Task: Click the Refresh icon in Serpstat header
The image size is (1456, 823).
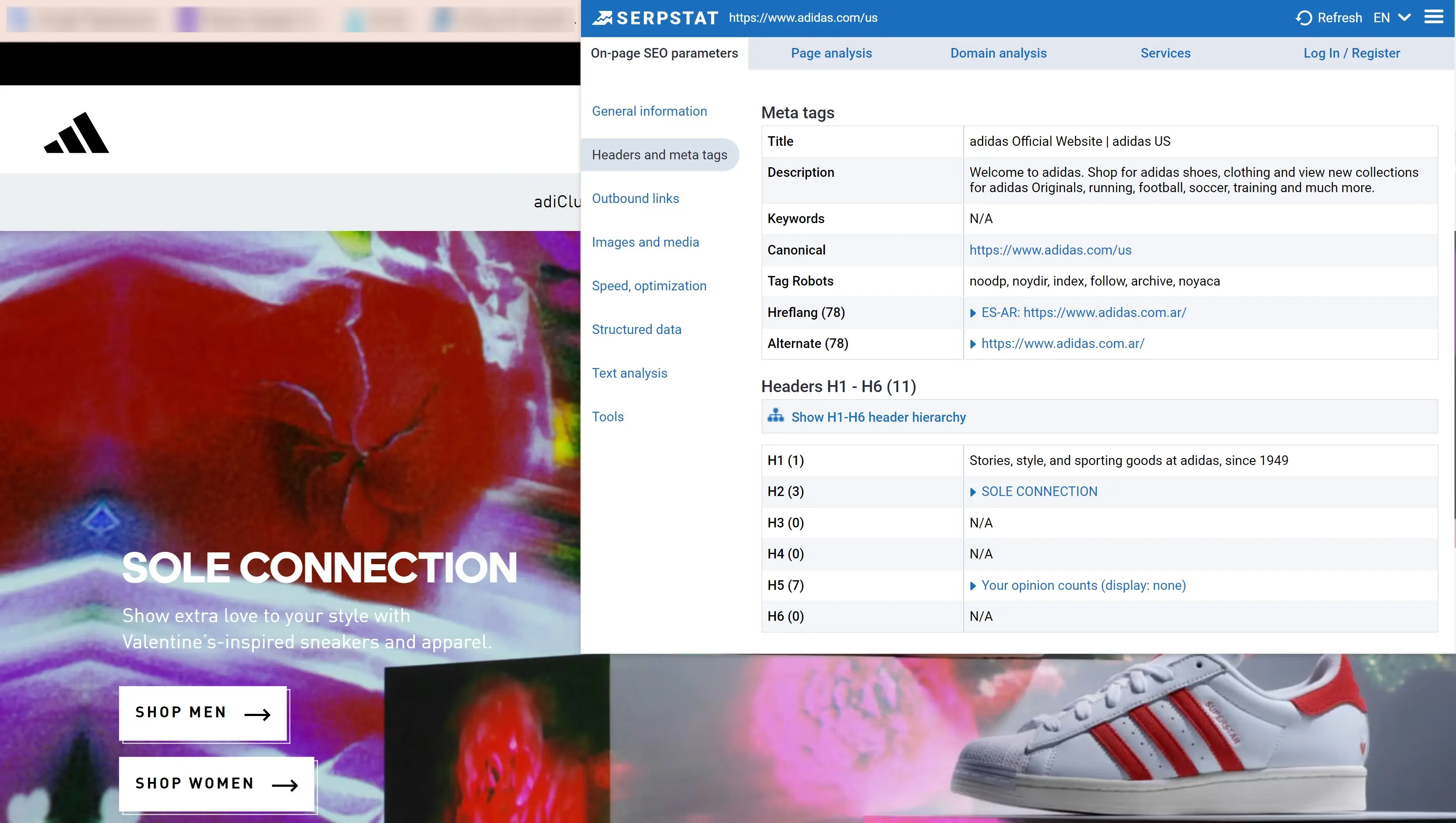Action: pos(1304,18)
